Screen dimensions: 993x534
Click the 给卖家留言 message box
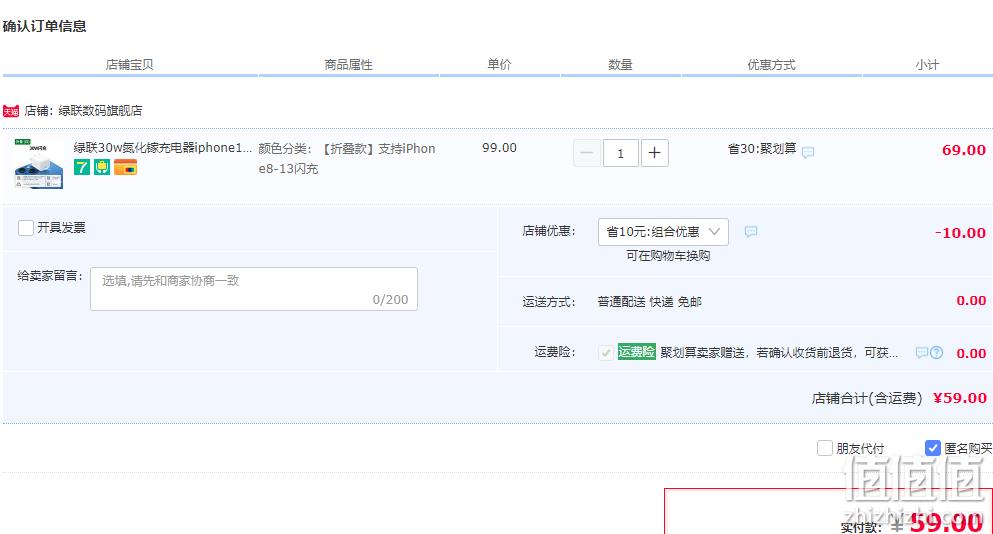tap(254, 289)
